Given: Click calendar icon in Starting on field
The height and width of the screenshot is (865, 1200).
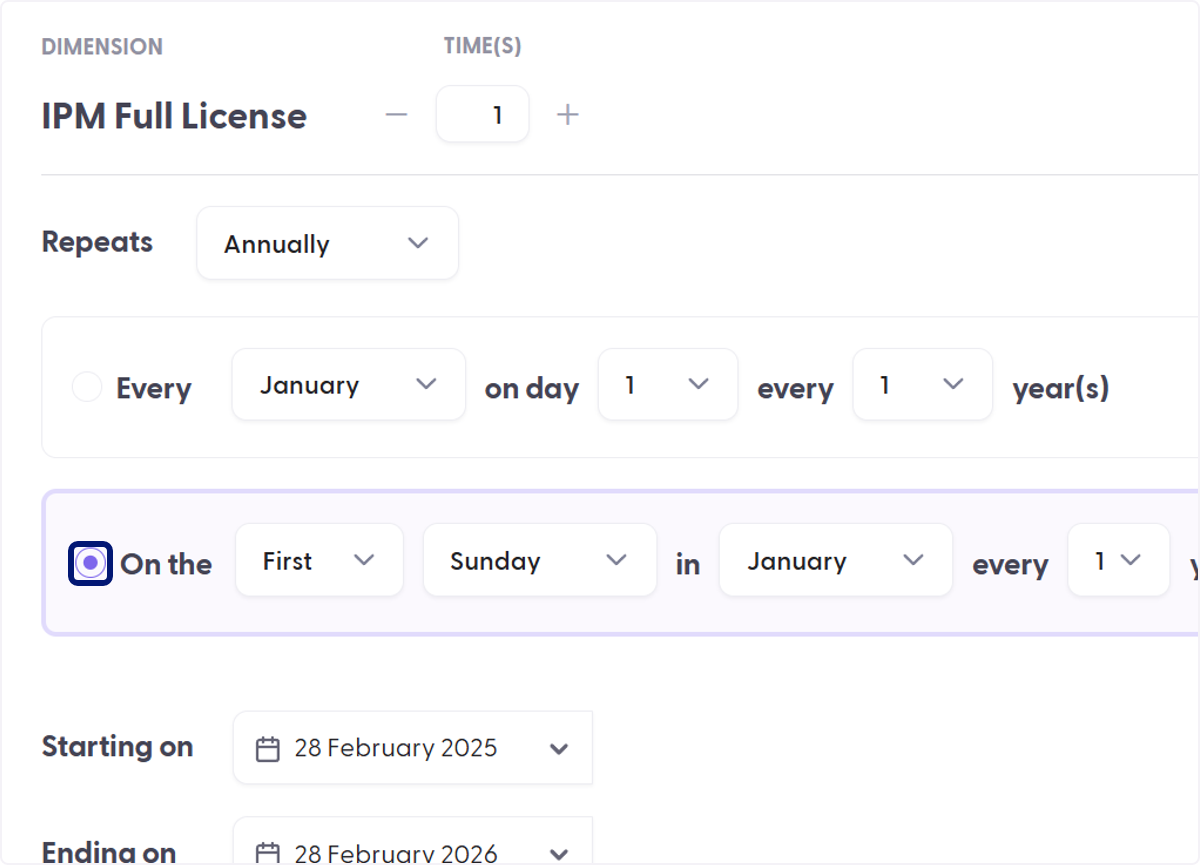Looking at the screenshot, I should pos(268,749).
